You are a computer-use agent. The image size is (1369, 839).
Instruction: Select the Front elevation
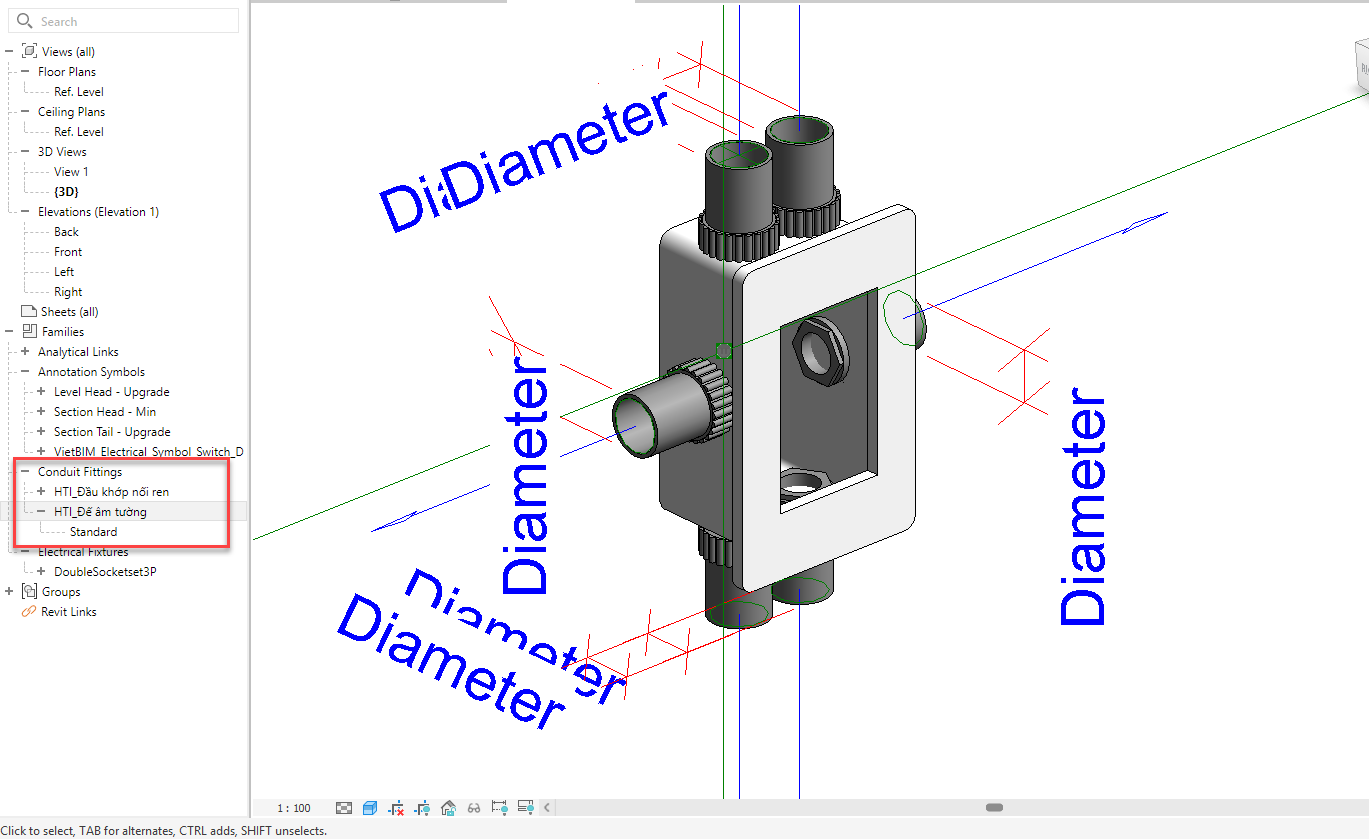tap(68, 251)
